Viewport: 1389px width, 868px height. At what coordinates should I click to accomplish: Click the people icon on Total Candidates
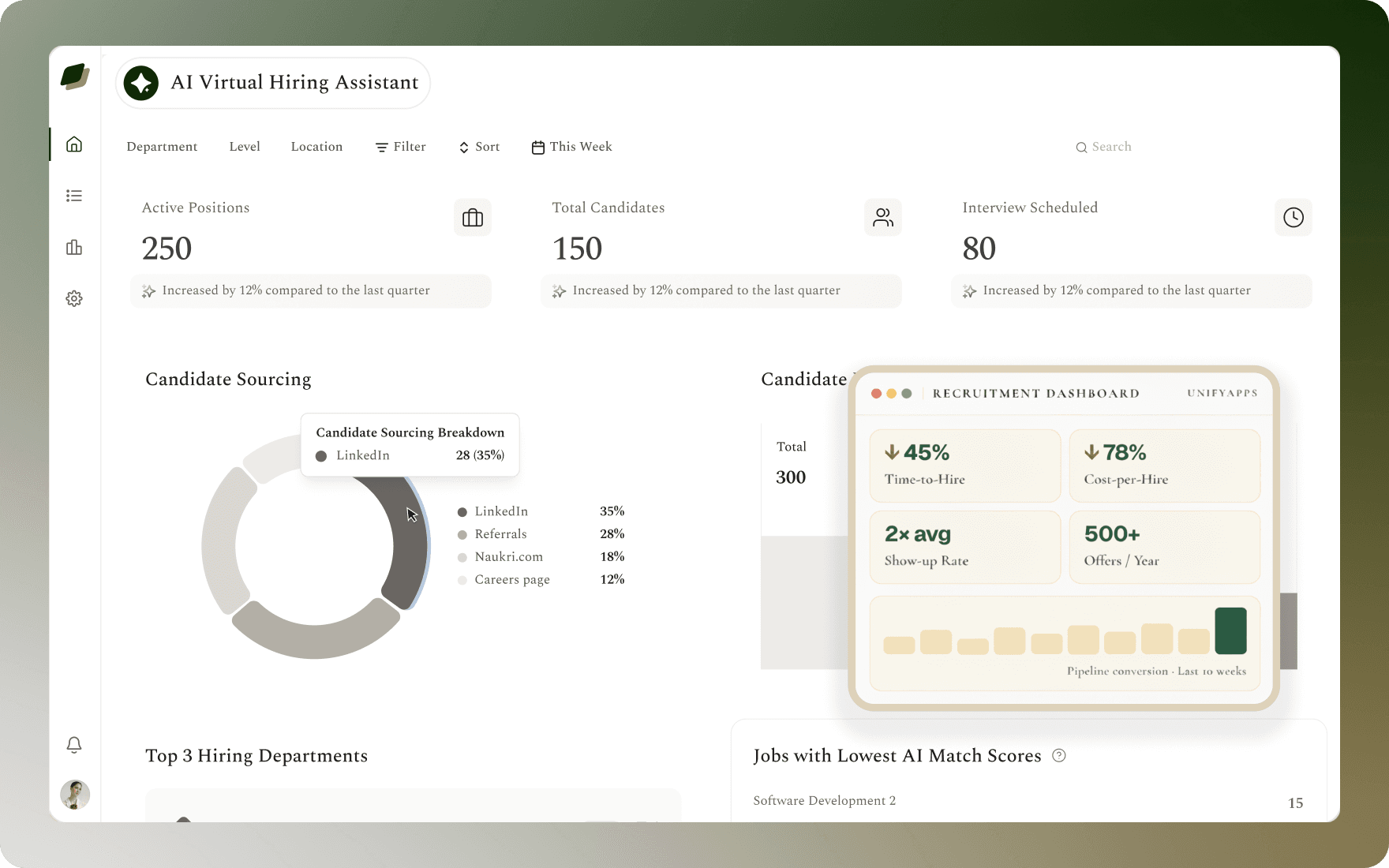[883, 218]
